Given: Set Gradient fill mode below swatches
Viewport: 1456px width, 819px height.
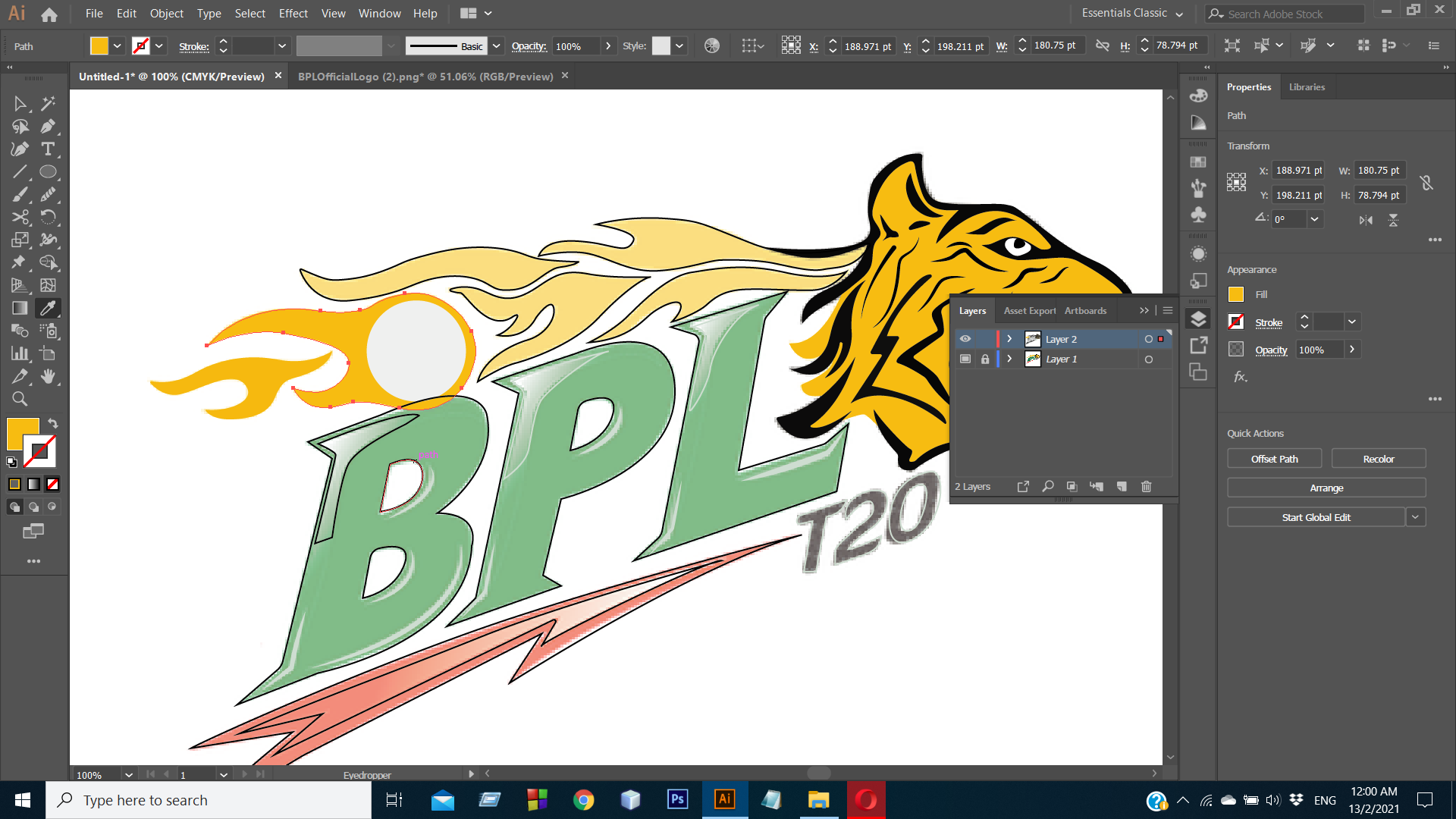Looking at the screenshot, I should click(x=34, y=485).
